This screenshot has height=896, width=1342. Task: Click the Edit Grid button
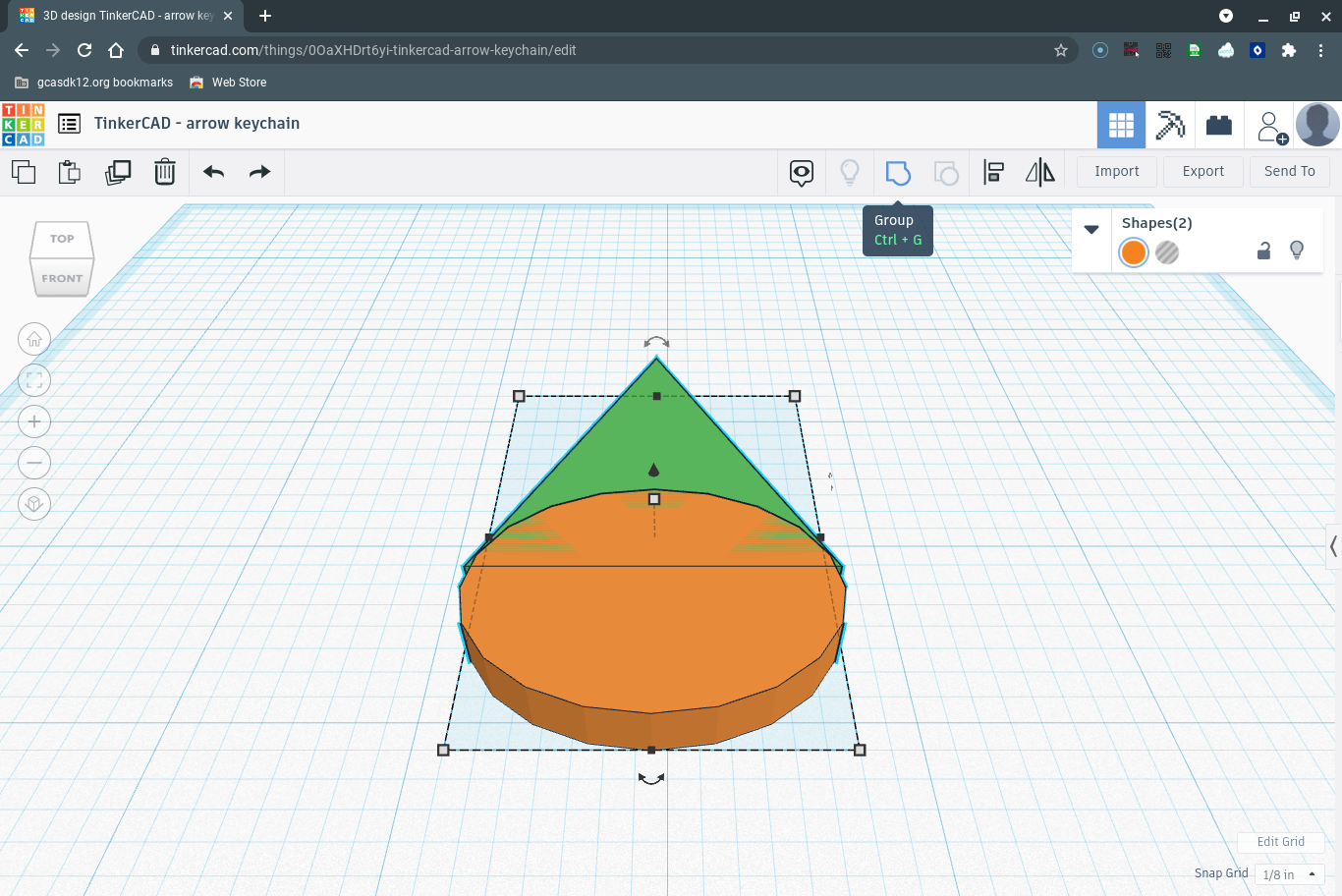1281,842
